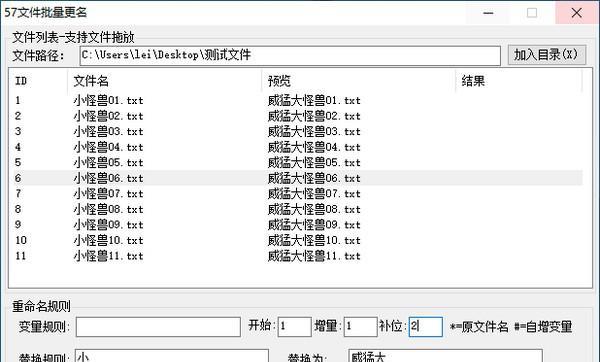600x362 pixels.
Task: Click the 补位 value field
Action: point(426,327)
